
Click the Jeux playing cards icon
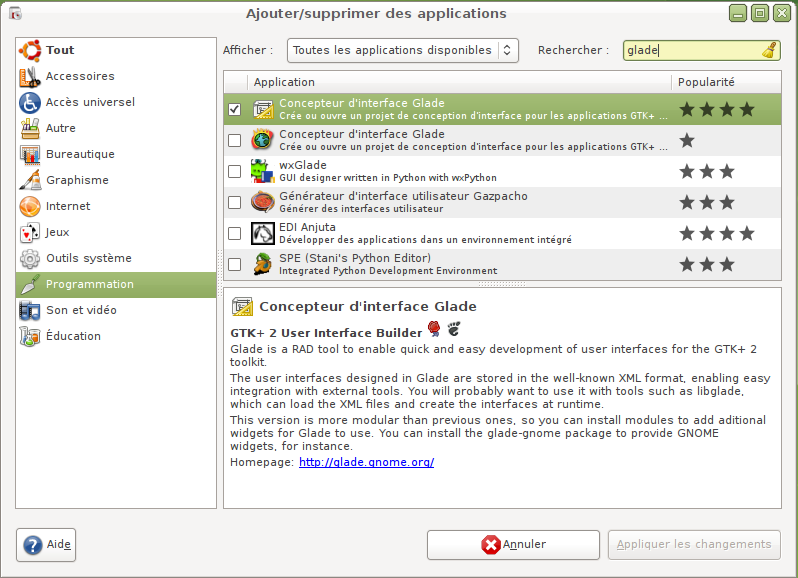click(x=30, y=233)
